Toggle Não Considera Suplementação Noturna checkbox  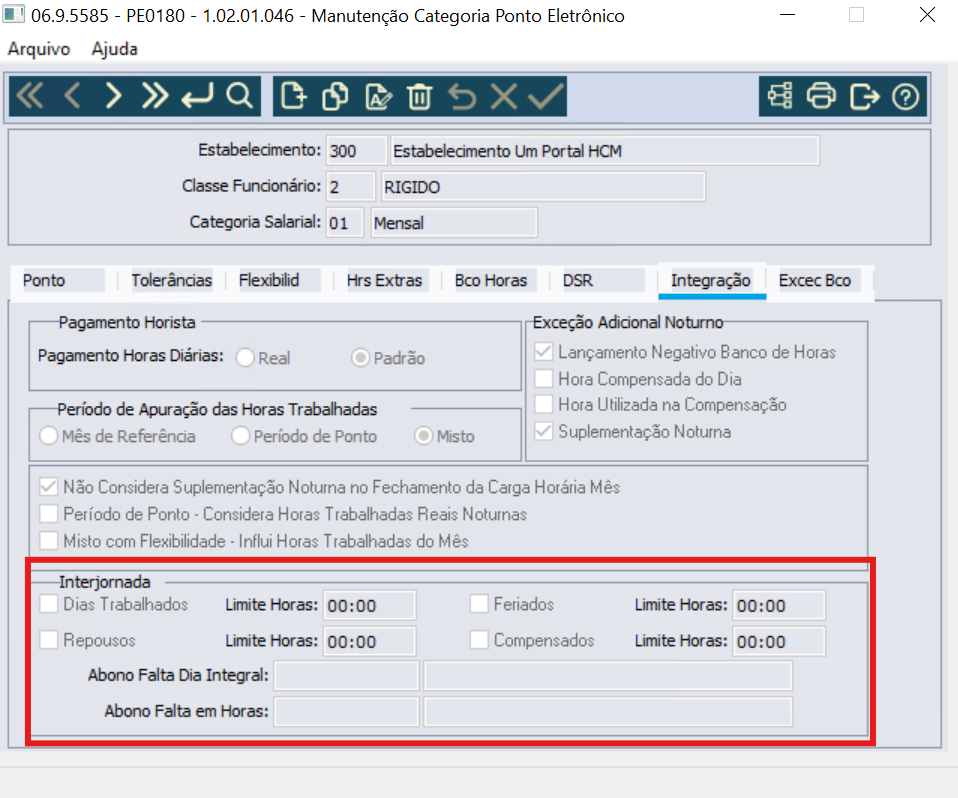(x=48, y=487)
